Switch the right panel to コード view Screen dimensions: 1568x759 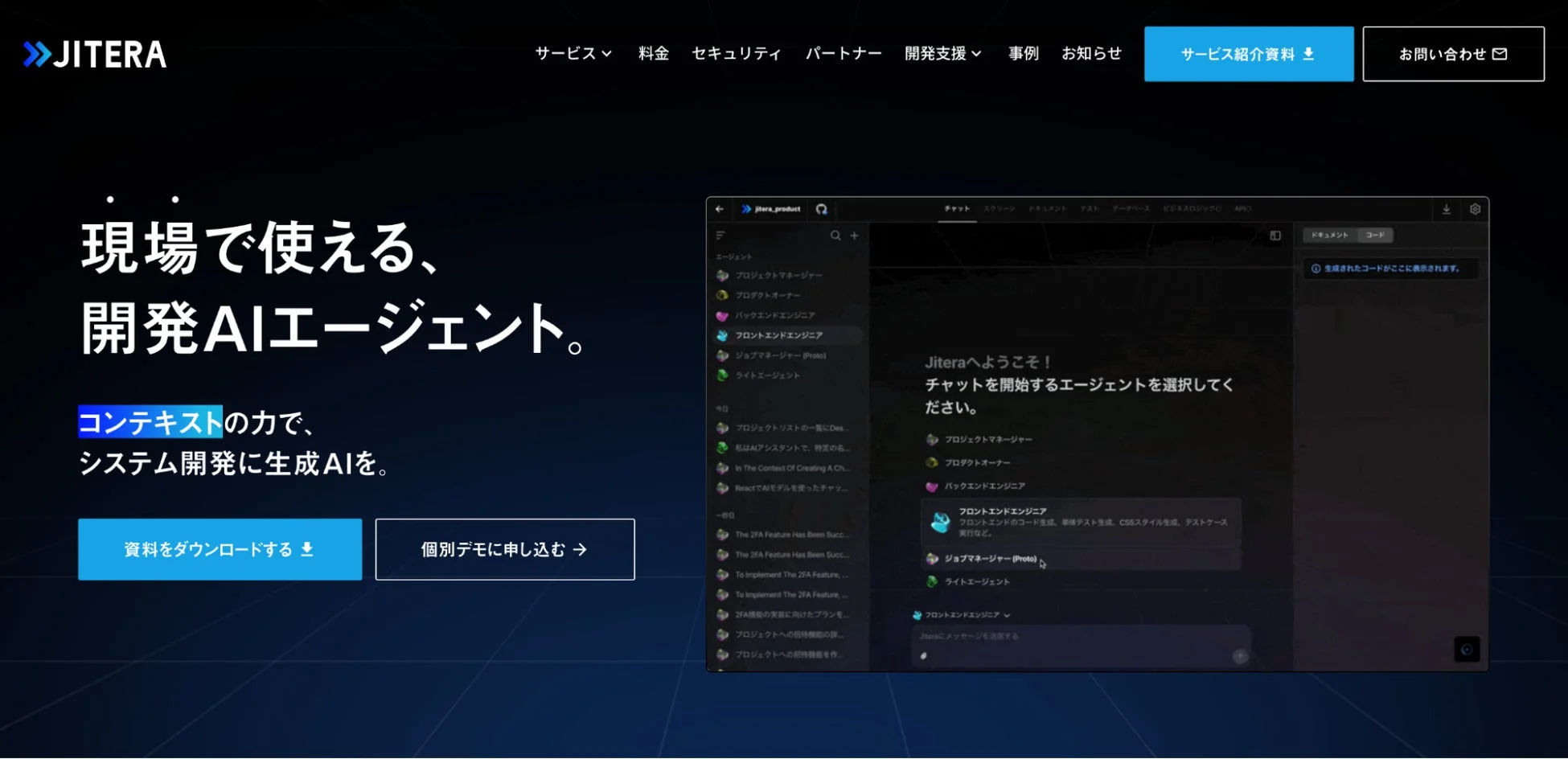[x=1375, y=235]
